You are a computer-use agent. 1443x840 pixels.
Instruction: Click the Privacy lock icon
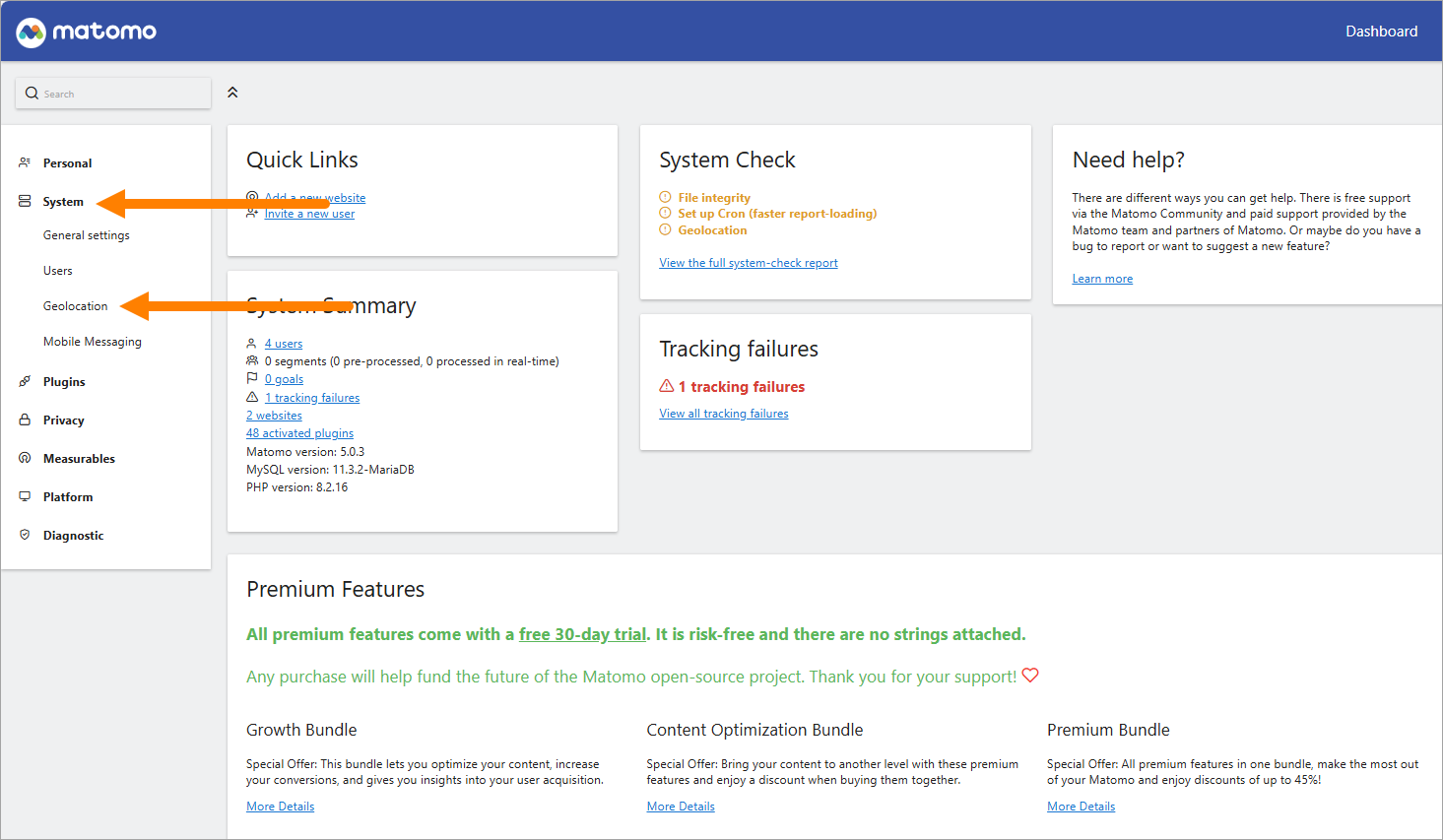[25, 420]
